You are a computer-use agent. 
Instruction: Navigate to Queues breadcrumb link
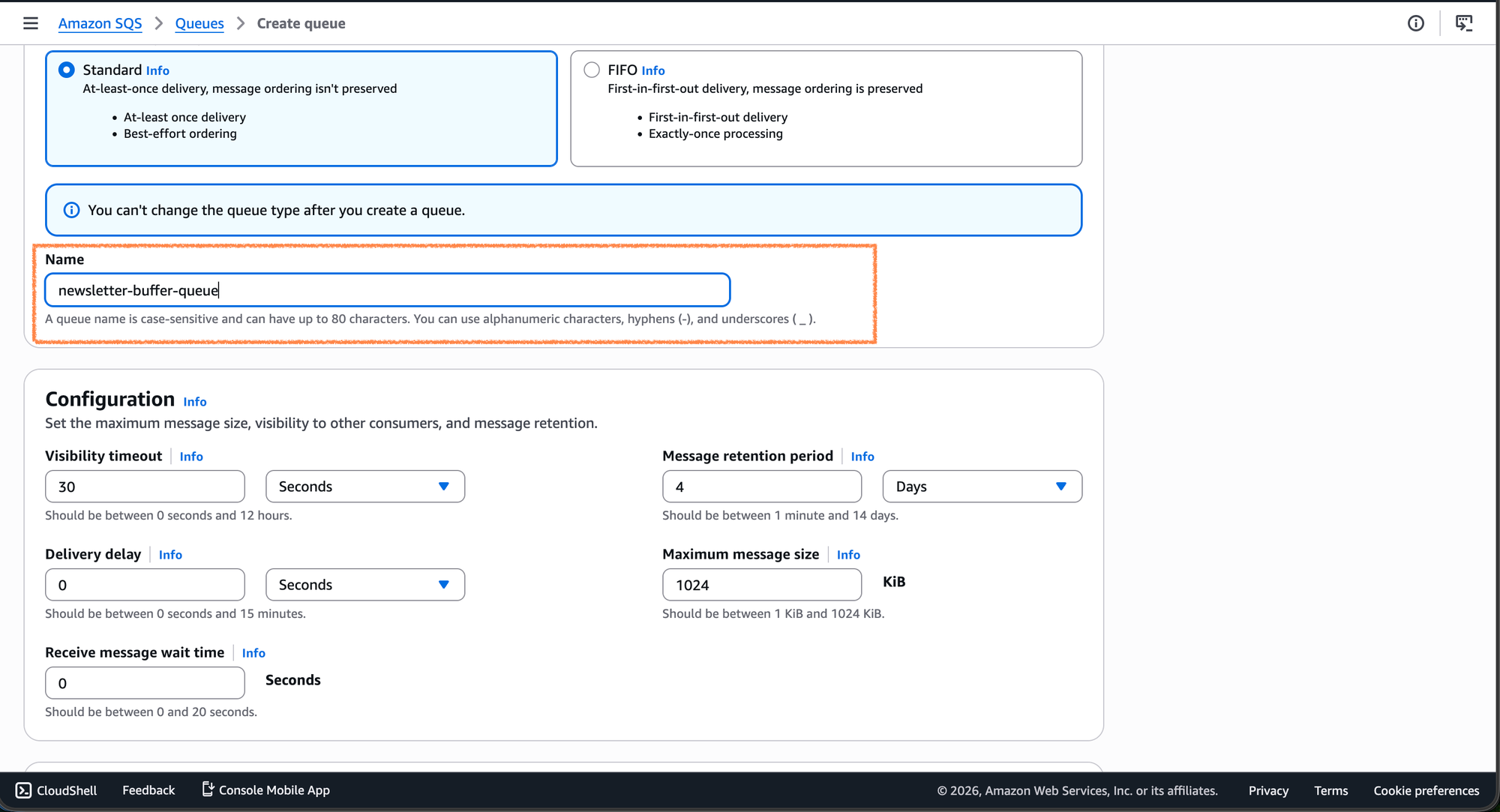(x=199, y=23)
